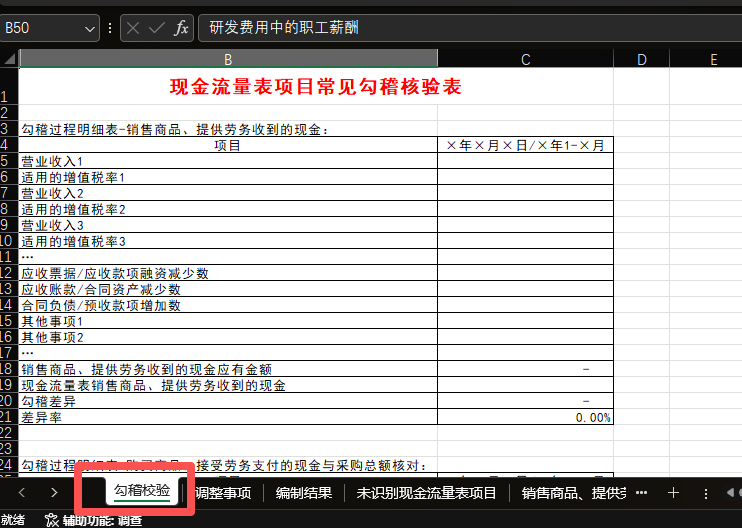742x528 pixels.
Task: Select cell 销售商品、提供劳务收到的现金应有金额
Action: pyautogui.click(x=228, y=369)
